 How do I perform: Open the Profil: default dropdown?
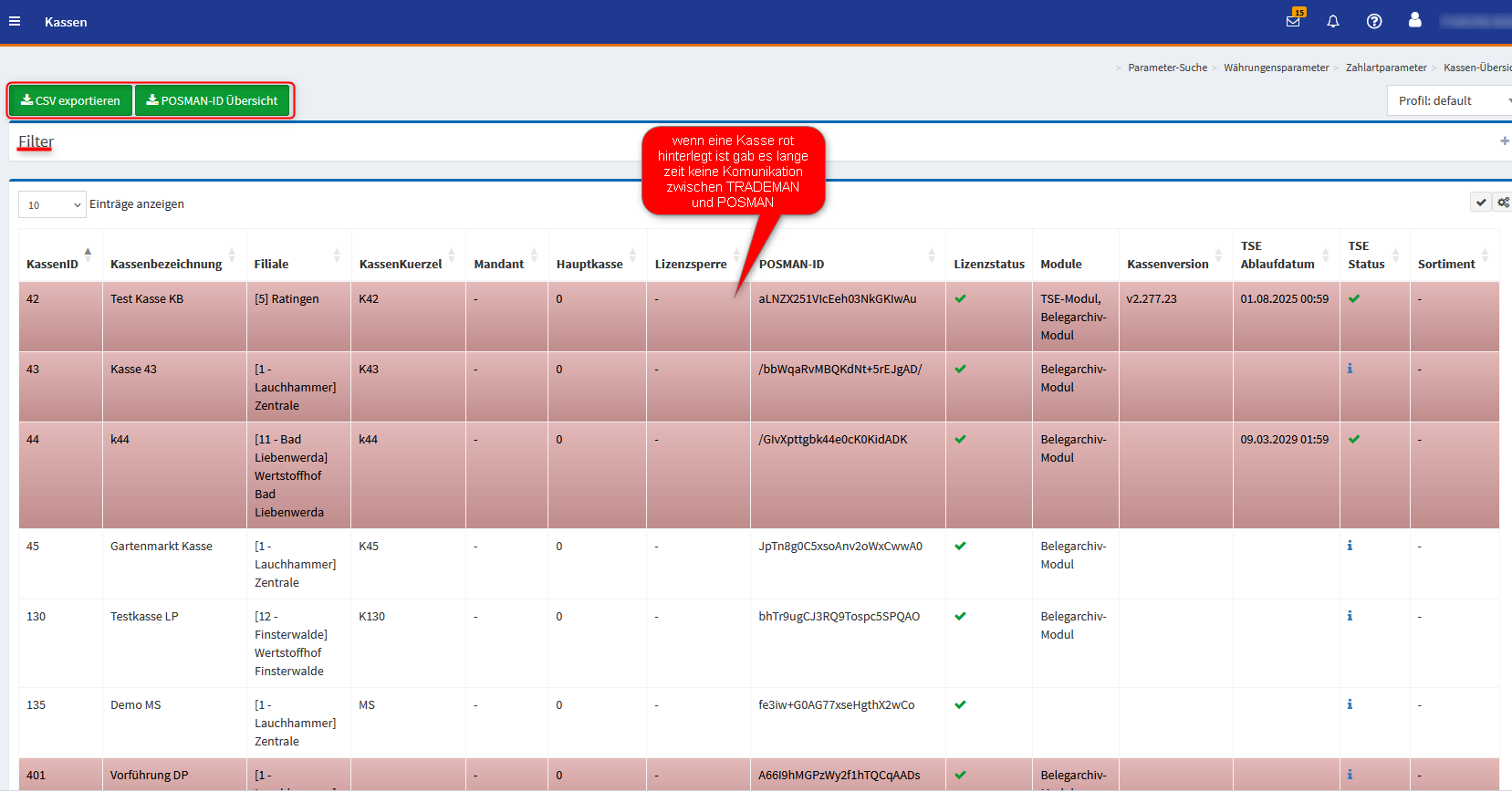1451,100
